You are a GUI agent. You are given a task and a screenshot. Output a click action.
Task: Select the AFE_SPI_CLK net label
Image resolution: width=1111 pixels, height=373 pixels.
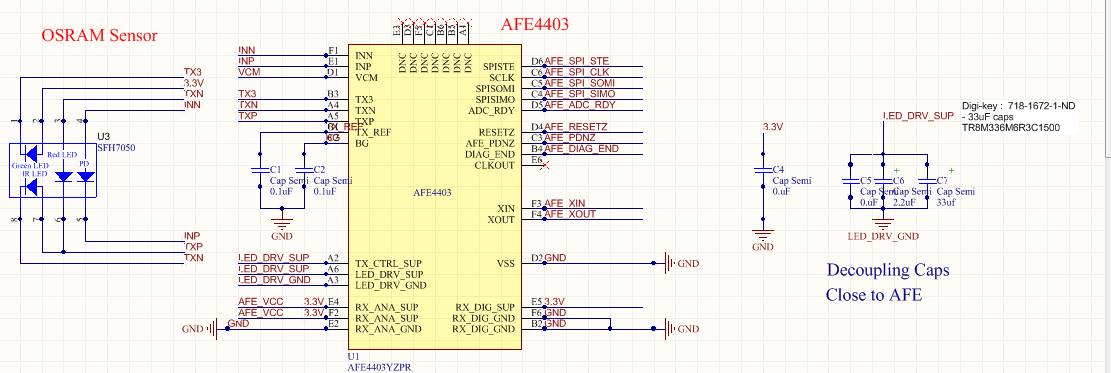pos(577,72)
